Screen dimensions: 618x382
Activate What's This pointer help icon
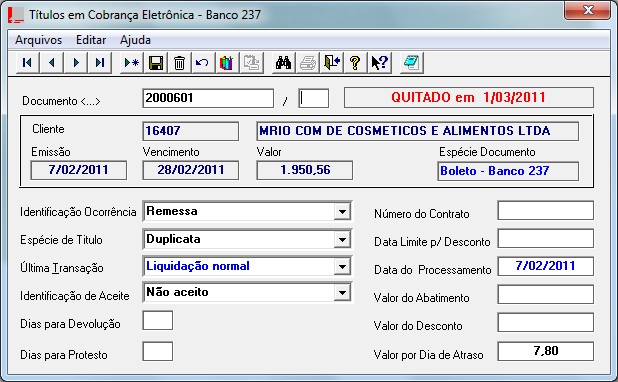[x=380, y=63]
